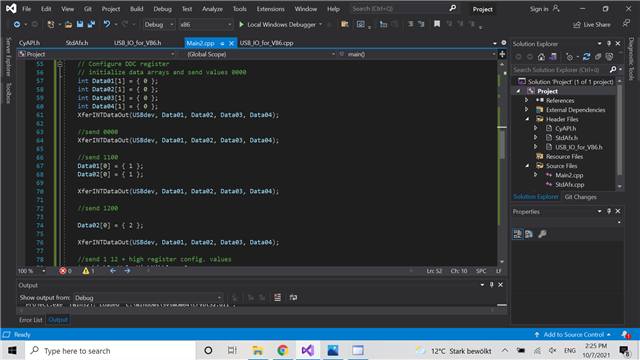Screen dimensions: 640x360
Task: Click the Clear All output icon
Action: [x=278, y=298]
